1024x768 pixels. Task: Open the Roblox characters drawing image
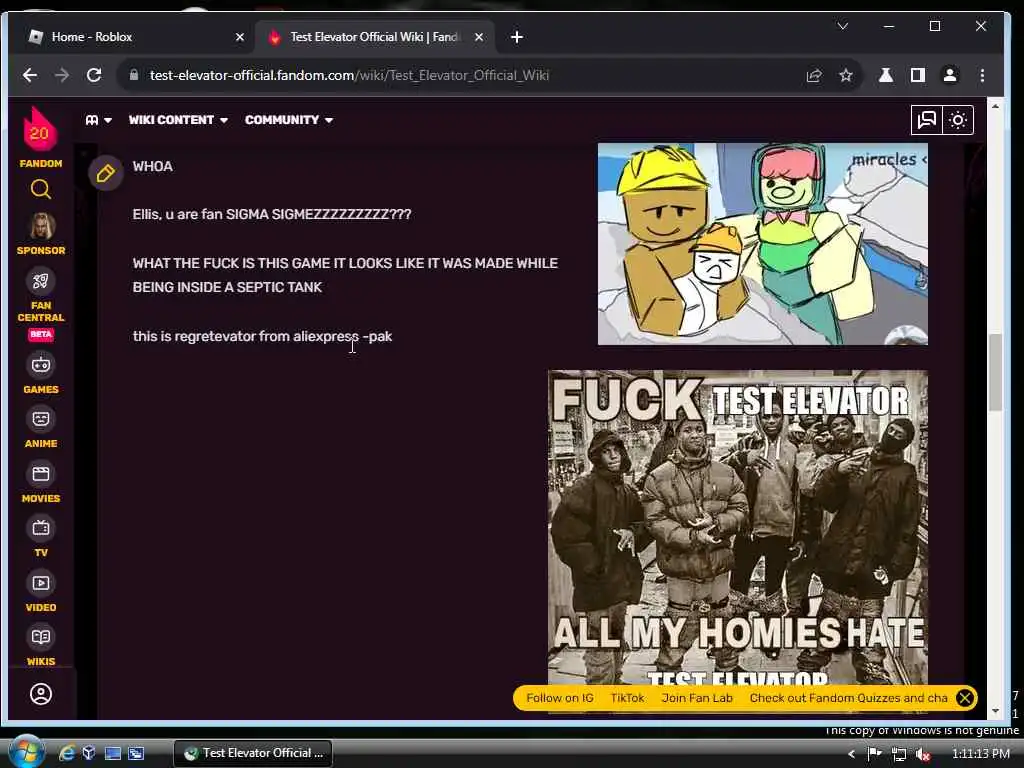(763, 244)
